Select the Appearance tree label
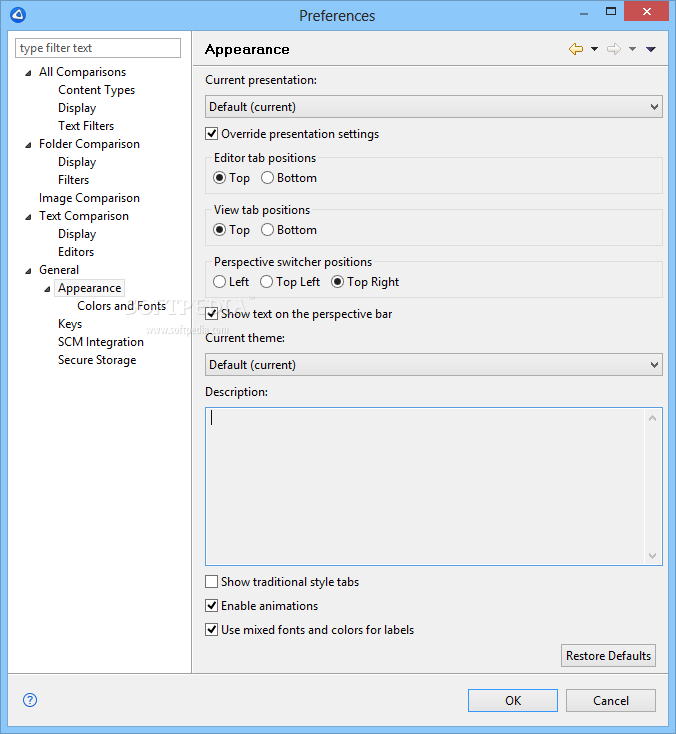Screen dimensions: 676x734 pos(89,288)
